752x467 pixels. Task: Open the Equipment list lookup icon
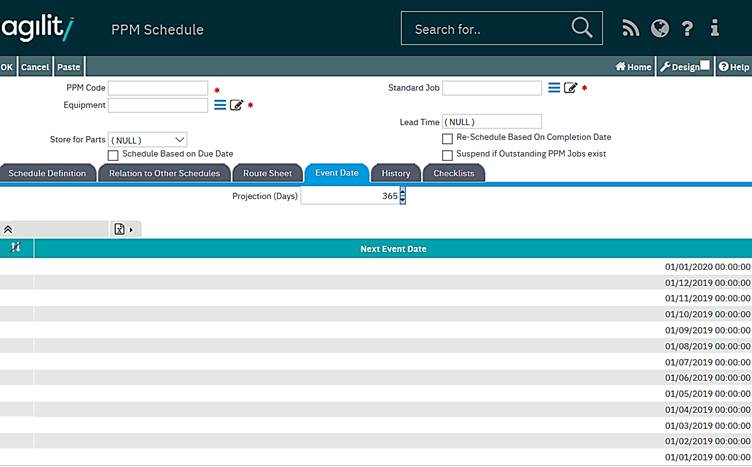tap(220, 105)
